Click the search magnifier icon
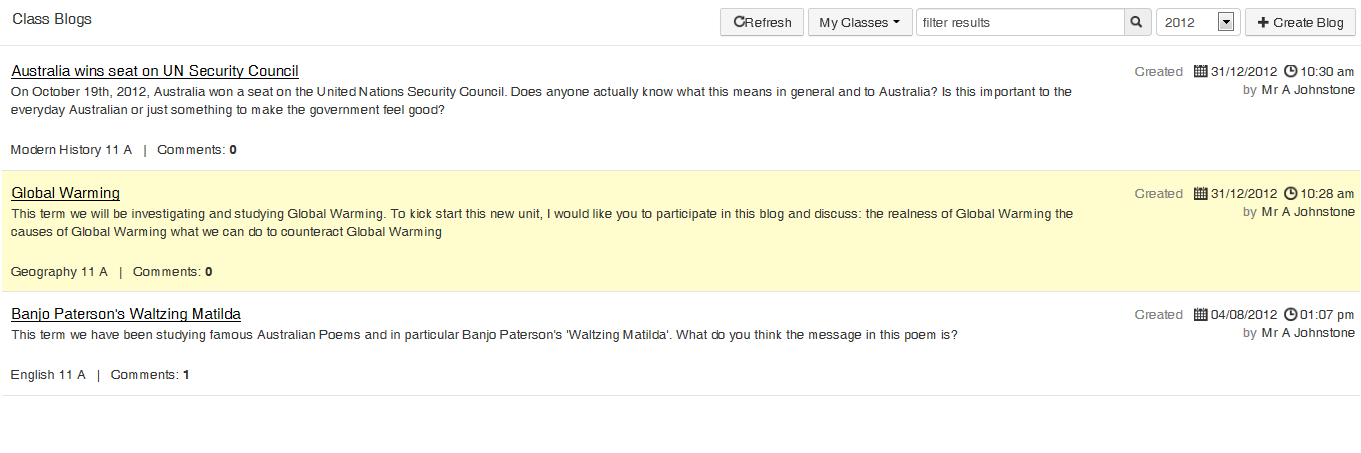Screen dimensions: 1361x453 click(1136, 22)
